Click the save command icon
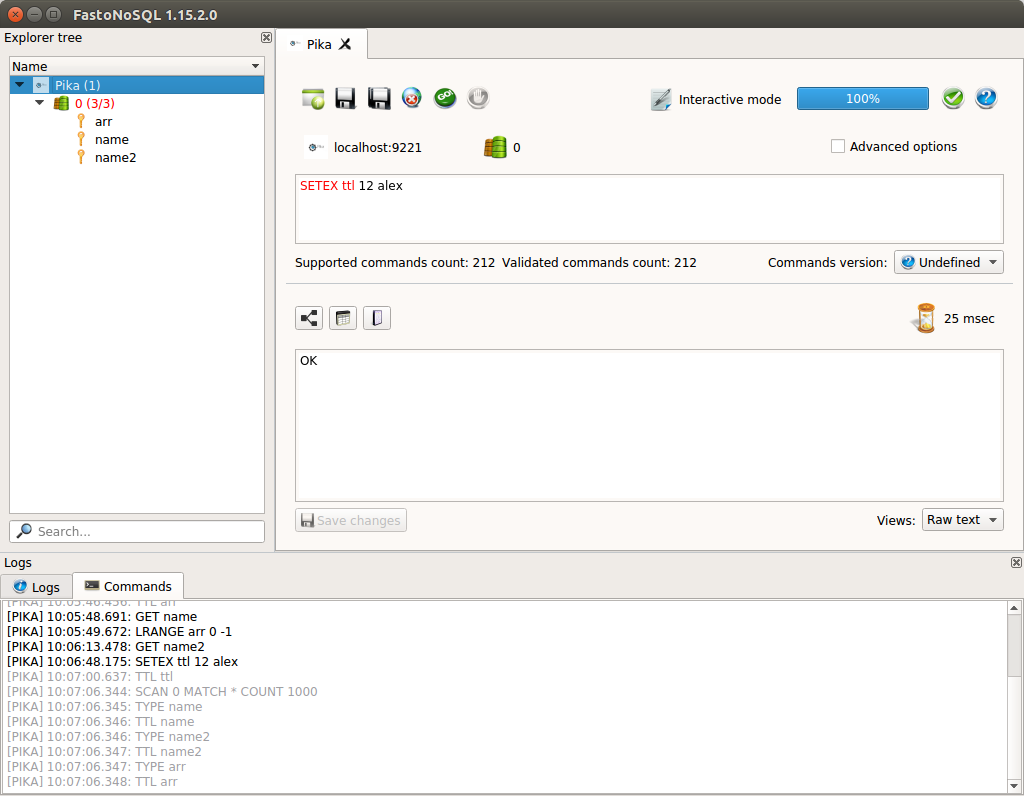 pyautogui.click(x=345, y=98)
